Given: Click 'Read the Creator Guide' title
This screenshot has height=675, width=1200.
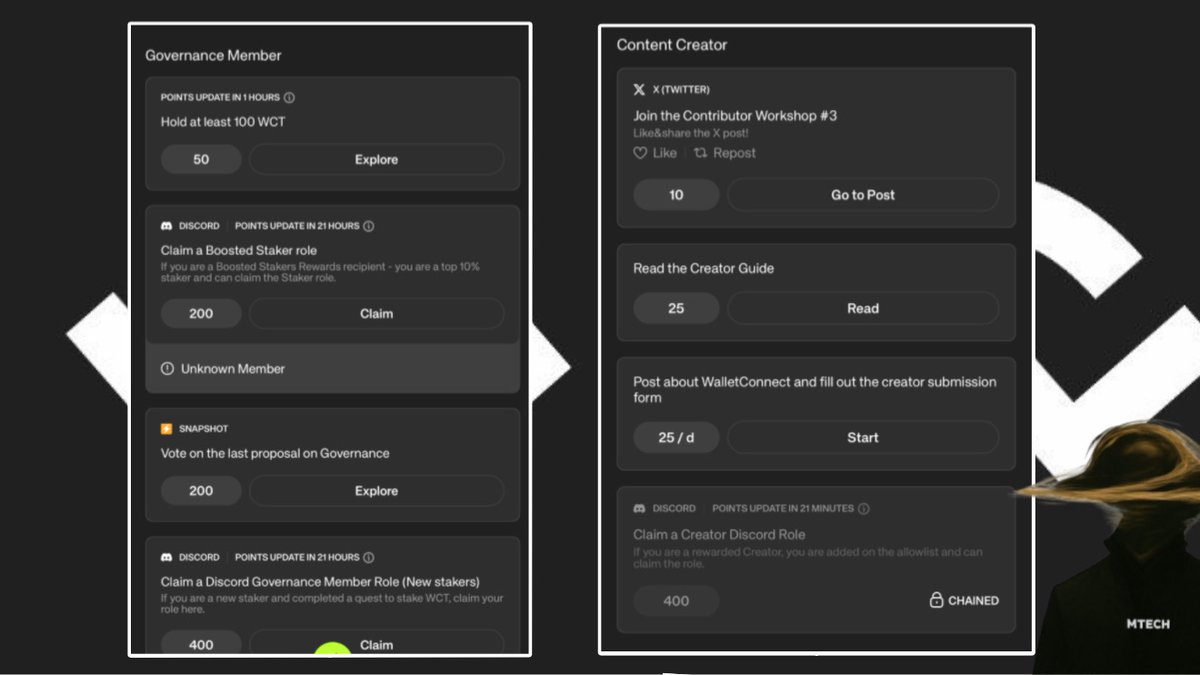Looking at the screenshot, I should pyautogui.click(x=704, y=268).
